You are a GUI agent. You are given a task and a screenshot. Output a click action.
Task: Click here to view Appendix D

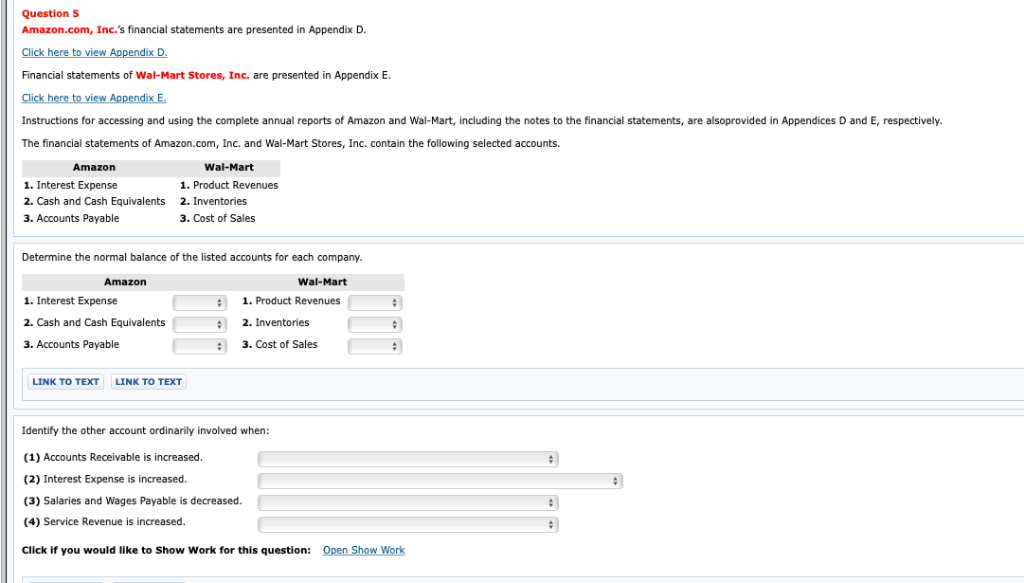93,52
